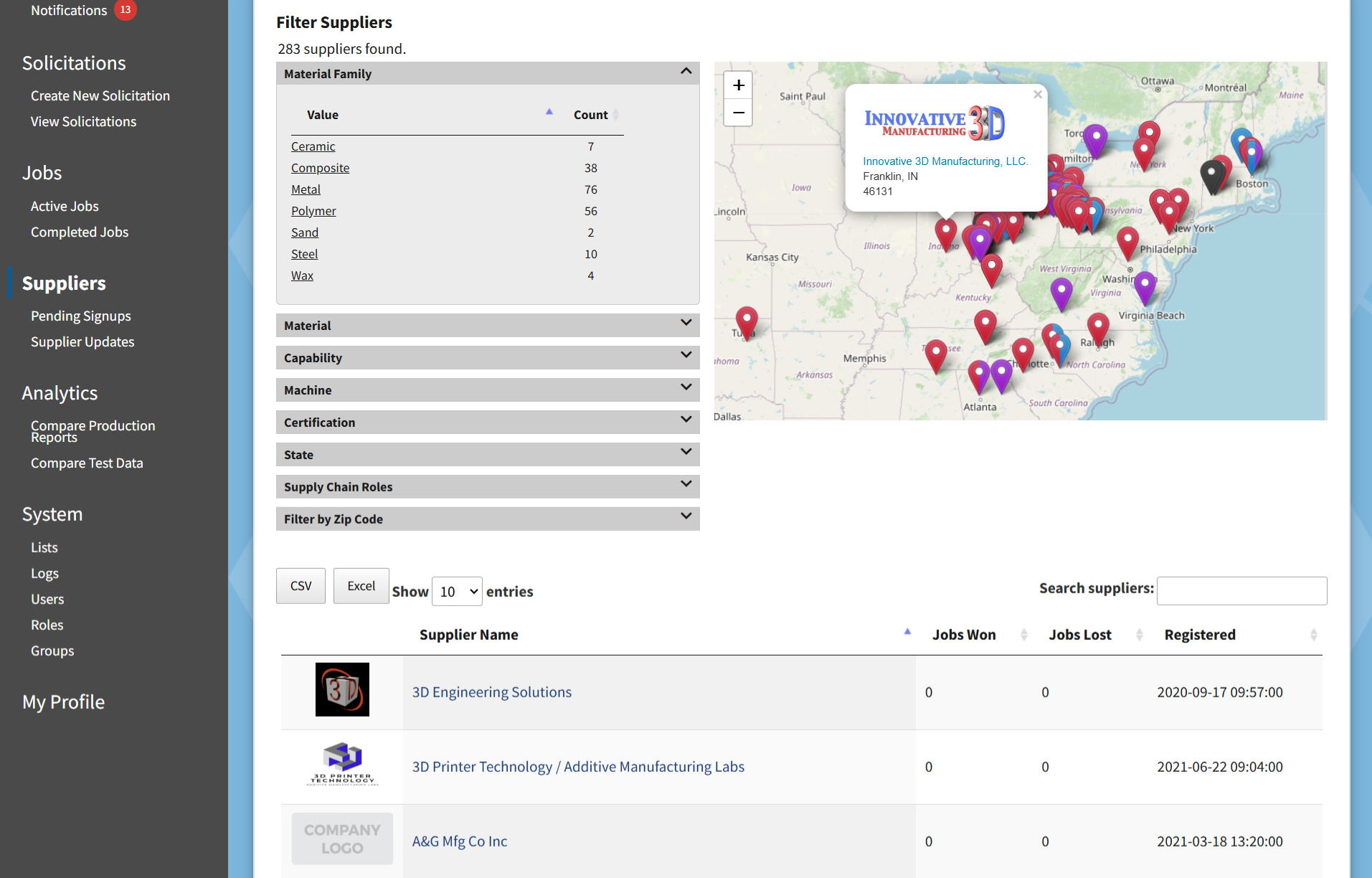1372x878 pixels.
Task: Open Roles management page
Action: point(47,625)
